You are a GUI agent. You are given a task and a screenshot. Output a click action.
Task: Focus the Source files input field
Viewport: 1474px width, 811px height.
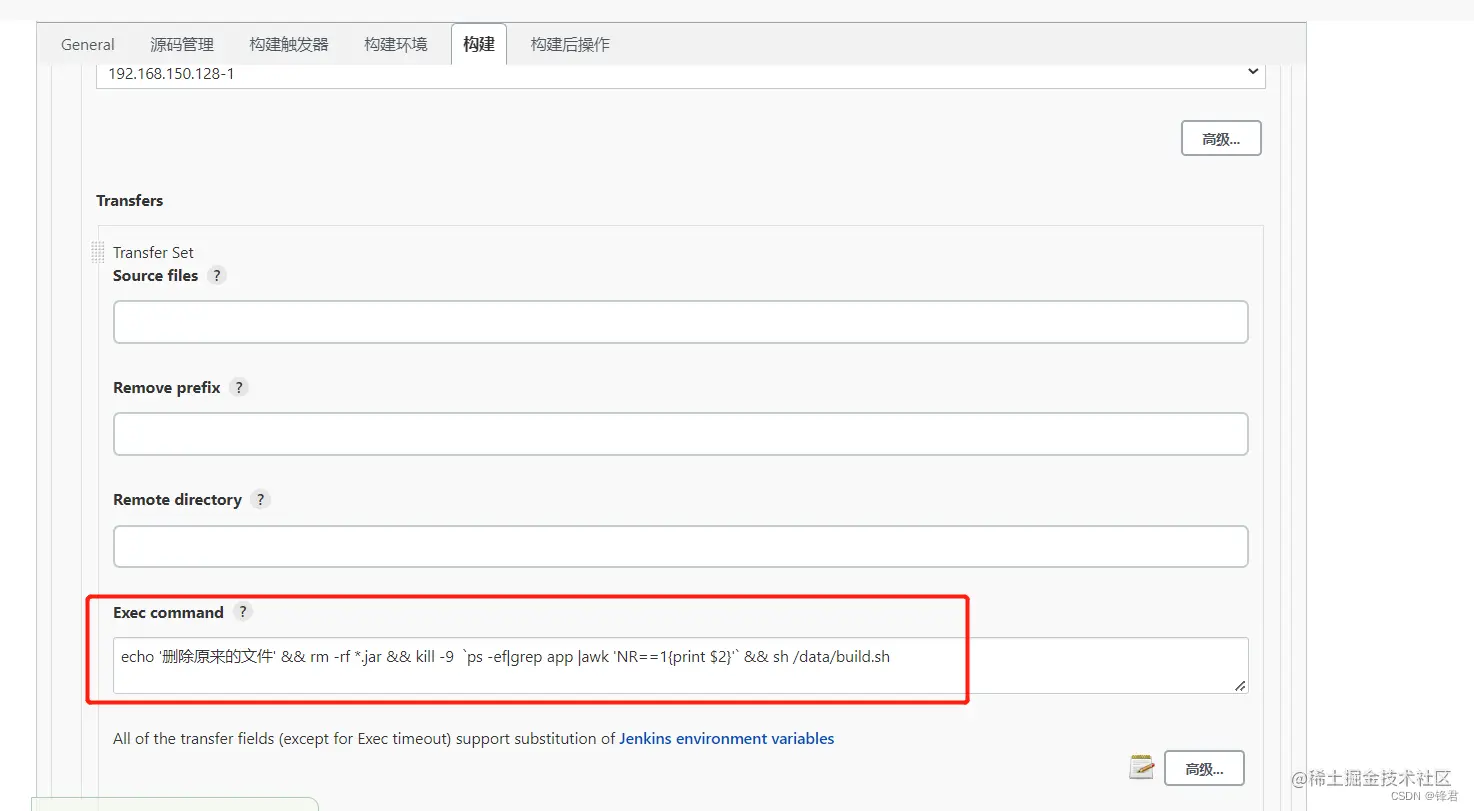pos(681,322)
